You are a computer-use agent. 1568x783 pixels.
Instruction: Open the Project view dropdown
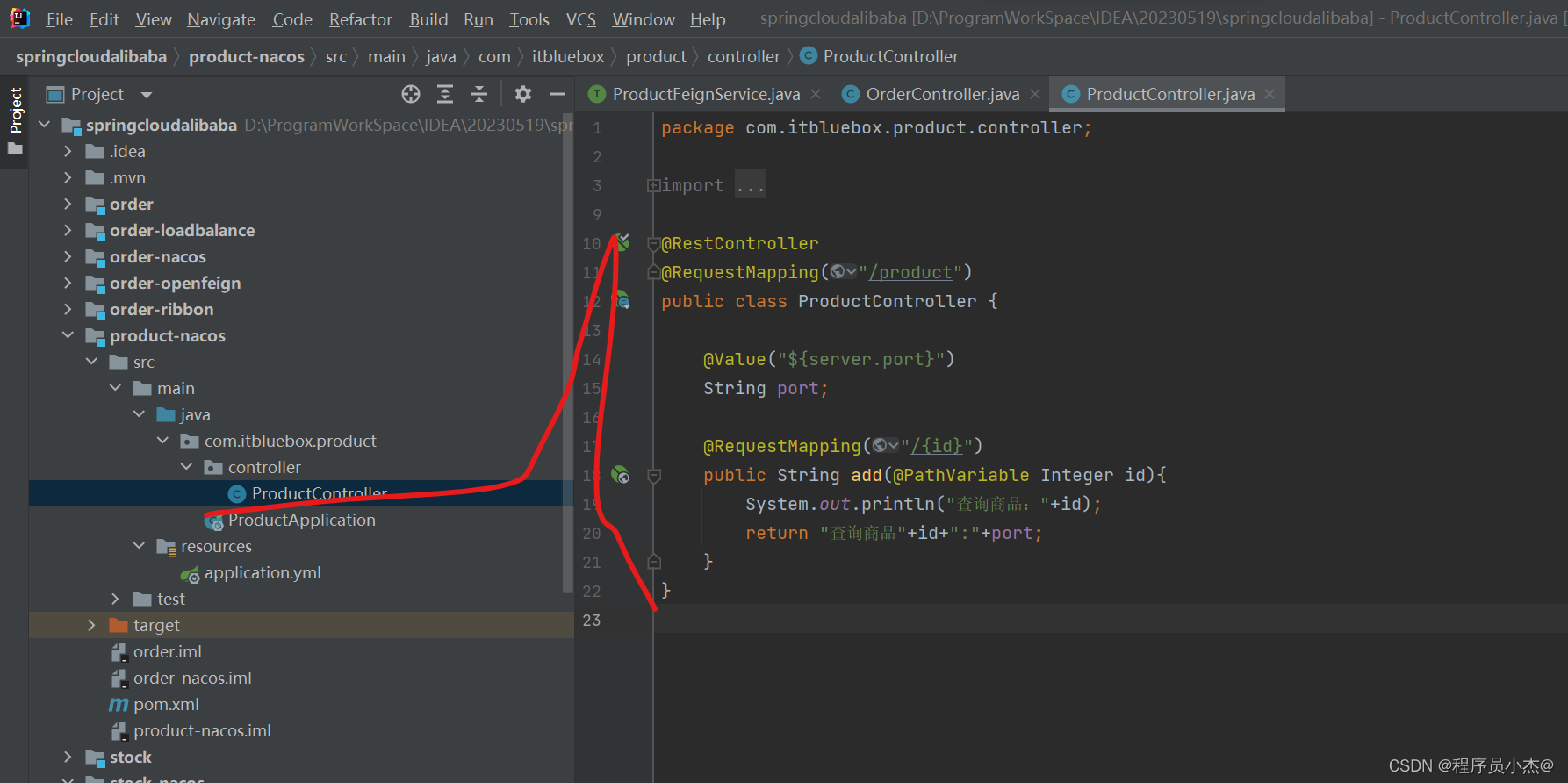pos(147,95)
